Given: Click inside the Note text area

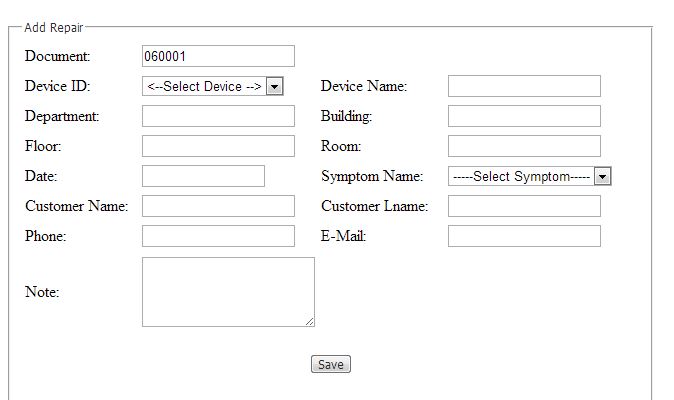Looking at the screenshot, I should pyautogui.click(x=228, y=291).
